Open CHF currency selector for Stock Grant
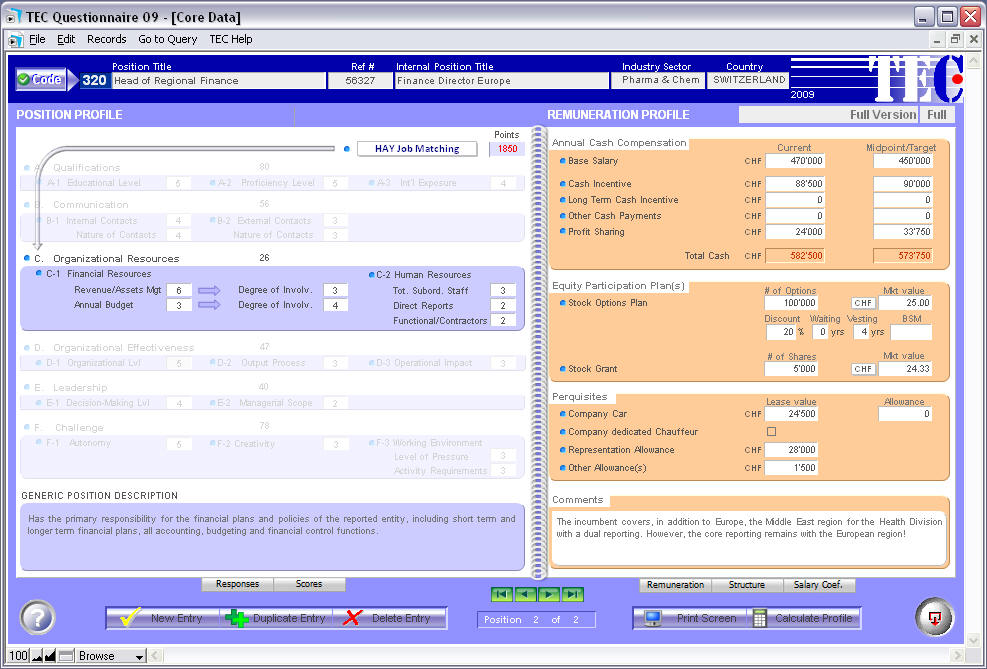 [x=863, y=369]
